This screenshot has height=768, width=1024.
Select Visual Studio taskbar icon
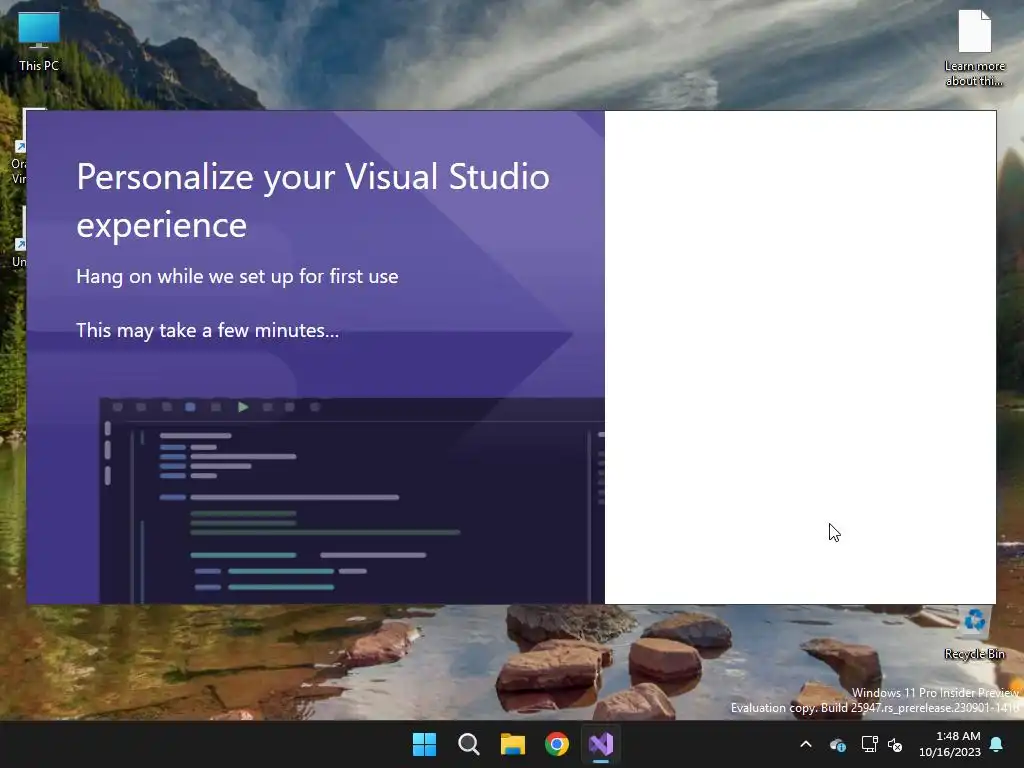[x=601, y=744]
